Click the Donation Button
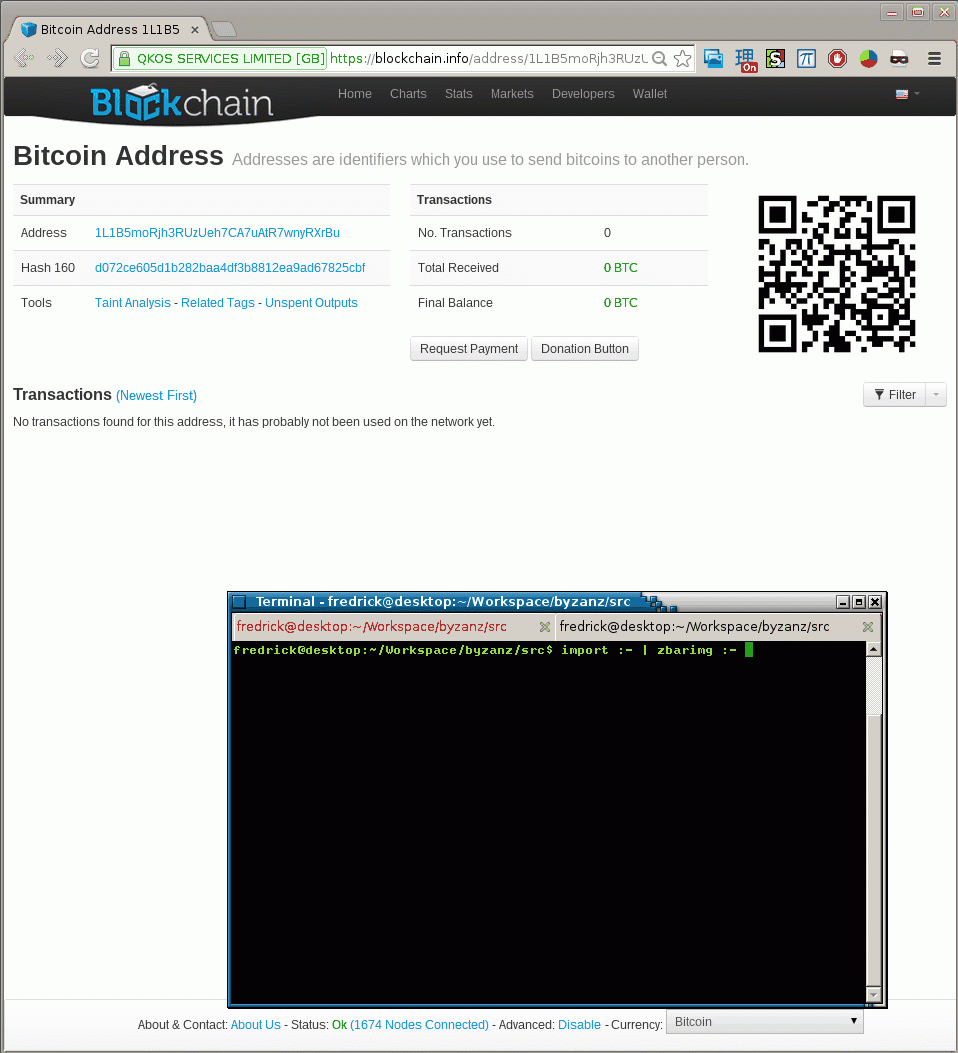 pos(585,349)
